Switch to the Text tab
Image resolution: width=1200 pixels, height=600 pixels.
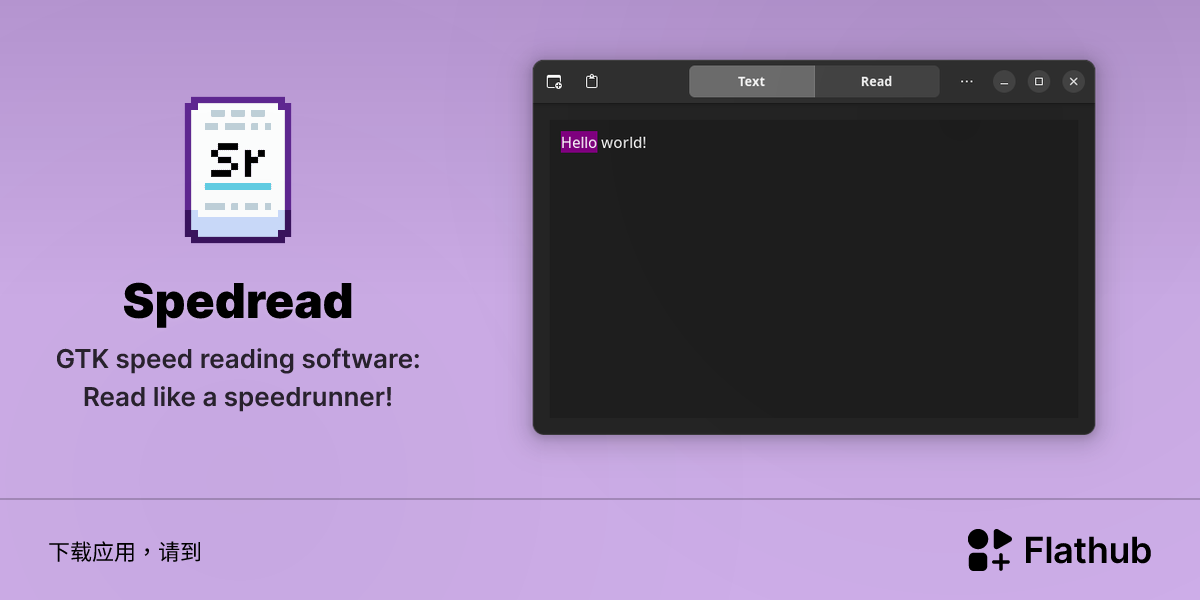[751, 81]
